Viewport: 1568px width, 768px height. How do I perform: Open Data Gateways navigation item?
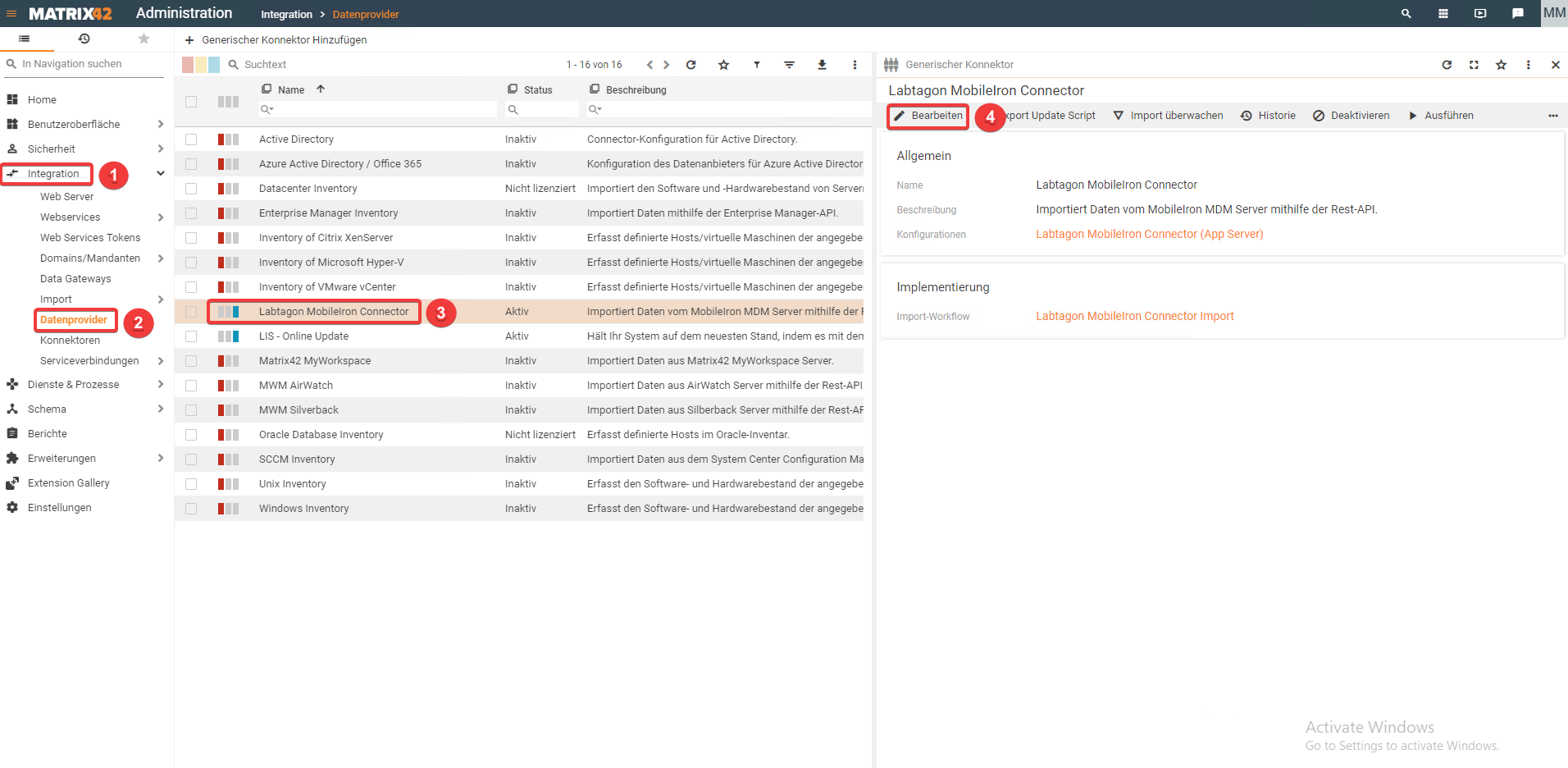(75, 278)
